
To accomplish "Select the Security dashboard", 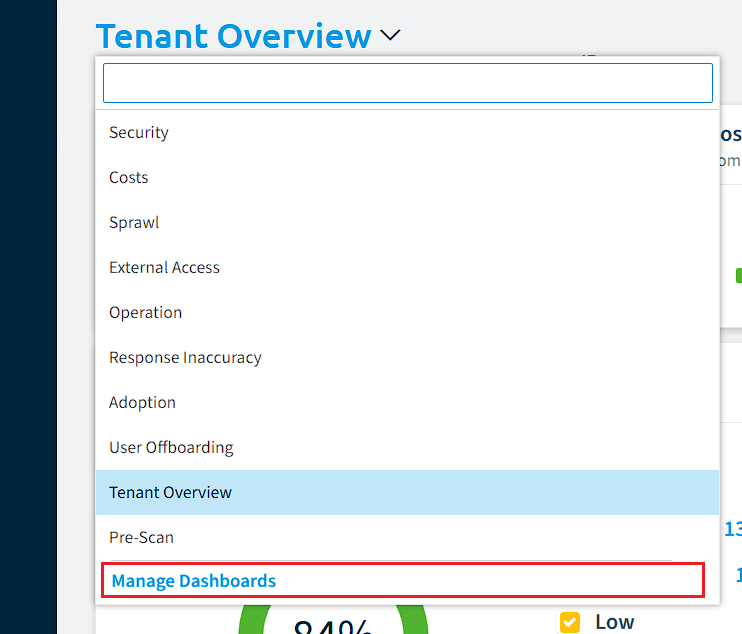I will (x=407, y=132).
